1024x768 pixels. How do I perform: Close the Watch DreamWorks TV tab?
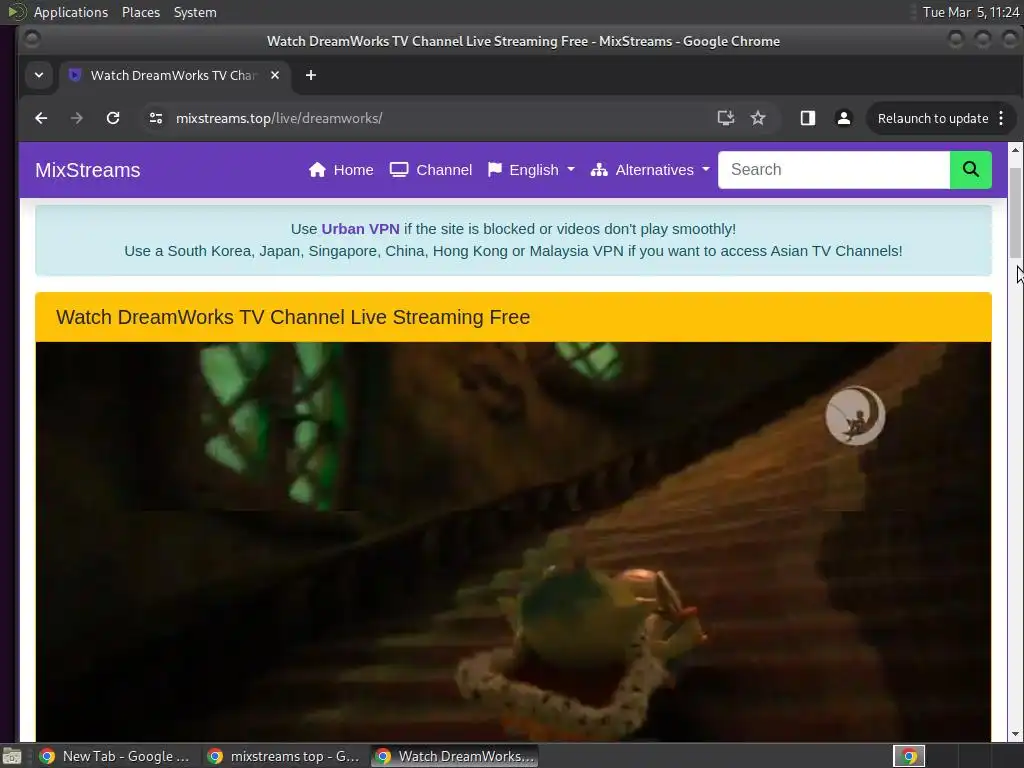[x=275, y=75]
